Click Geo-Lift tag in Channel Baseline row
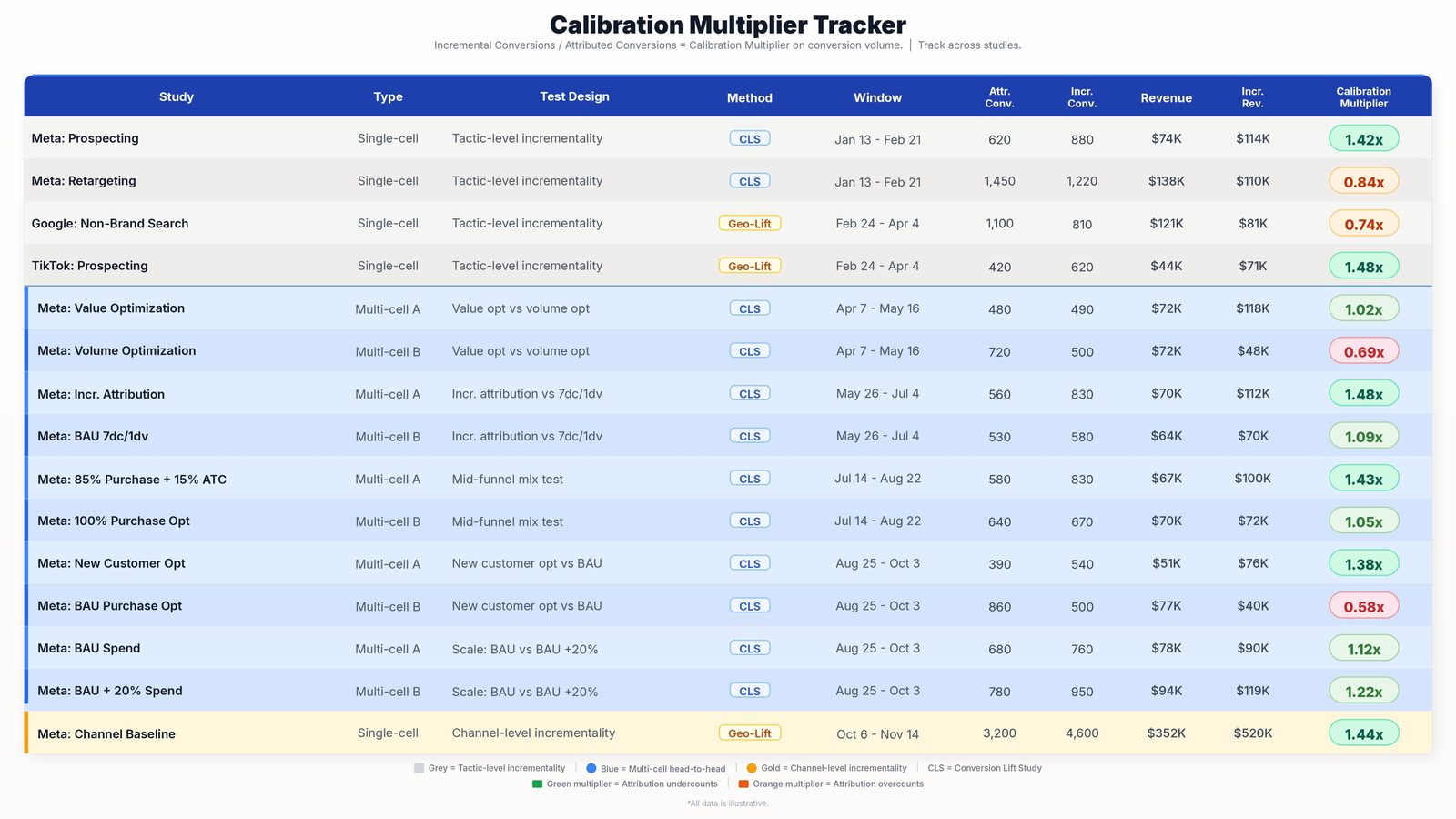The height and width of the screenshot is (819, 1456). [749, 733]
